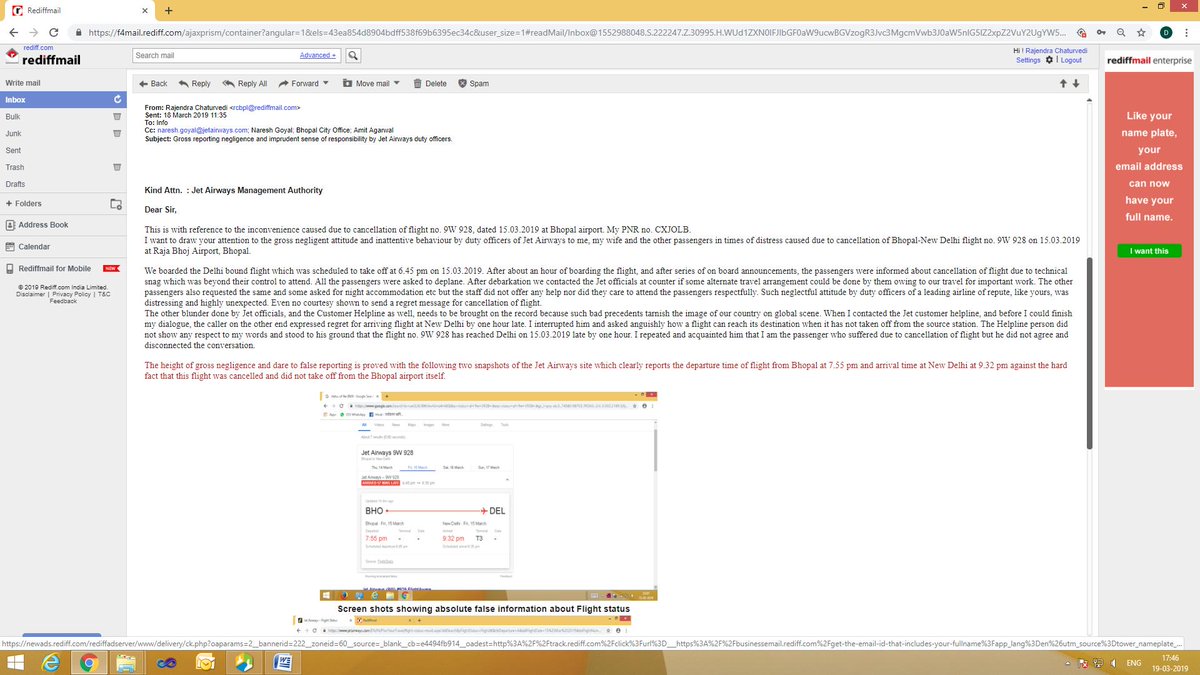The image size is (1200, 675).
Task: Click naresh.goyal@jetairways.com address in Cc
Action: tap(204, 130)
